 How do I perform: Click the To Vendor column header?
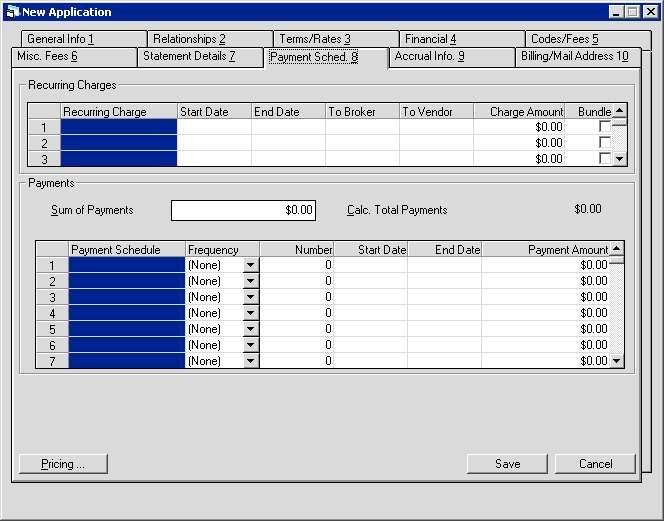point(436,111)
